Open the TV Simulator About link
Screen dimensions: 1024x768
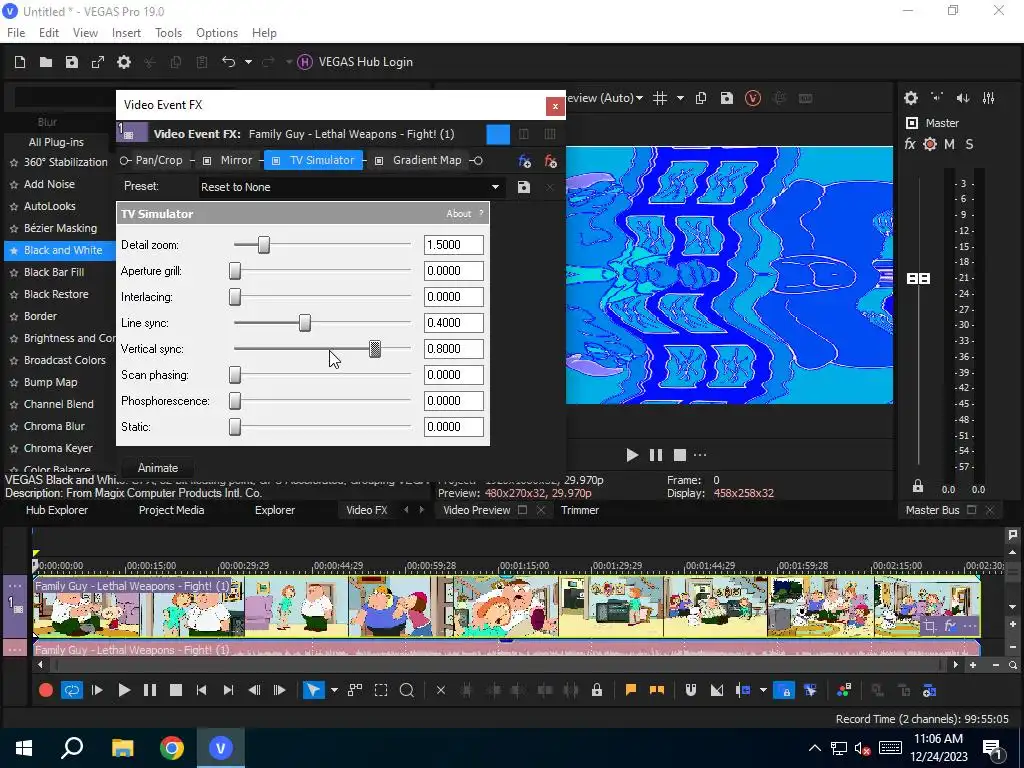point(458,214)
